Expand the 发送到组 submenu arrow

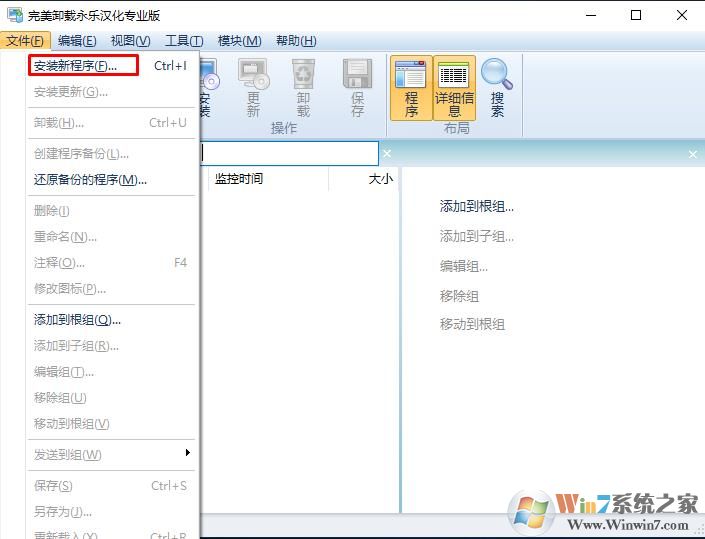(187, 454)
